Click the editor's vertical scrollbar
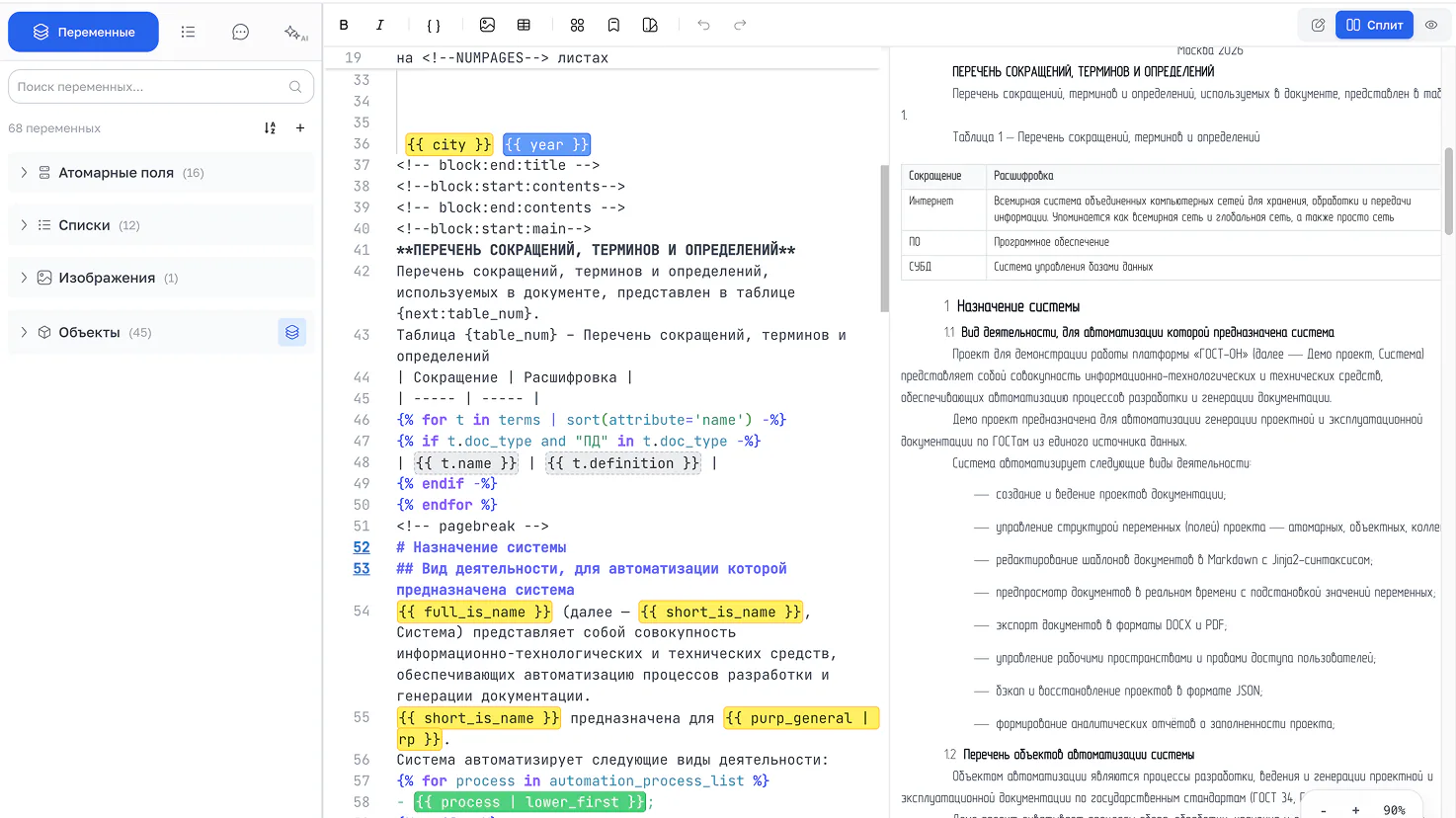Viewport: 1456px width, 818px height. point(884,237)
